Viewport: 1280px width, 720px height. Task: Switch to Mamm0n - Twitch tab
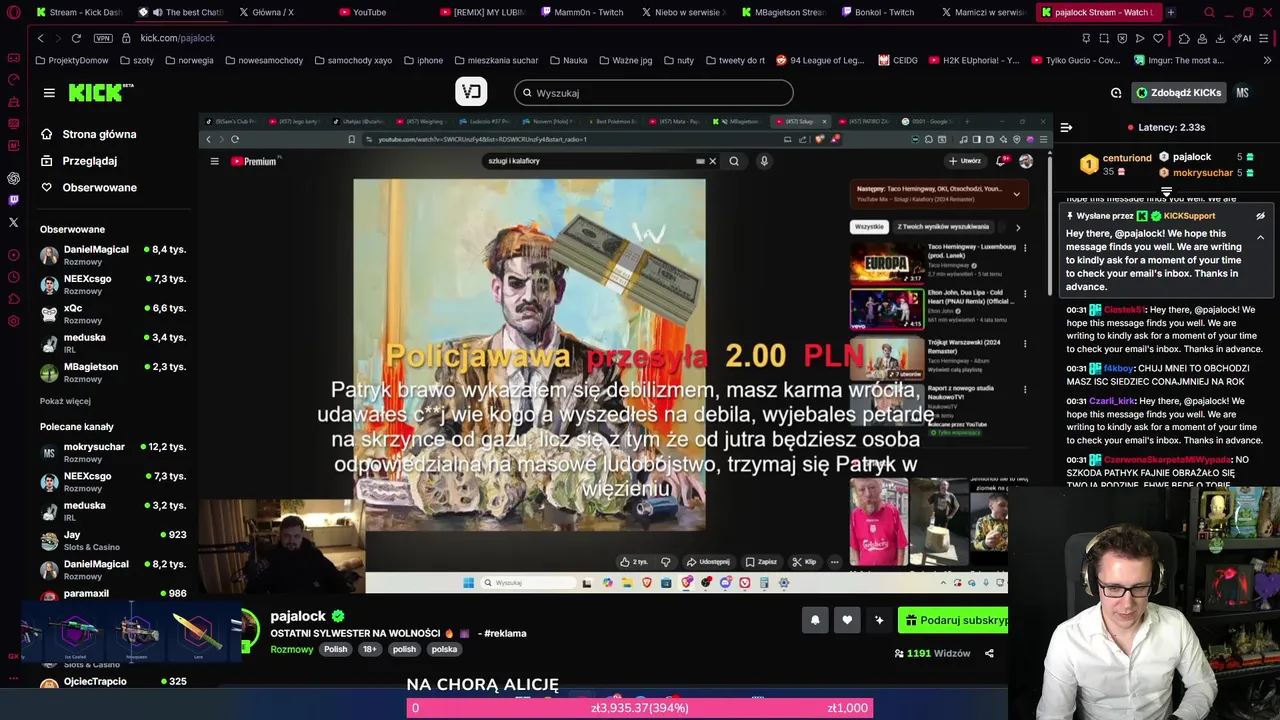tap(582, 12)
